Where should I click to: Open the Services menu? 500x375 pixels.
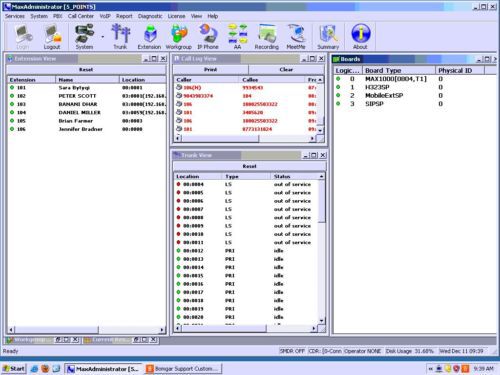pos(15,16)
